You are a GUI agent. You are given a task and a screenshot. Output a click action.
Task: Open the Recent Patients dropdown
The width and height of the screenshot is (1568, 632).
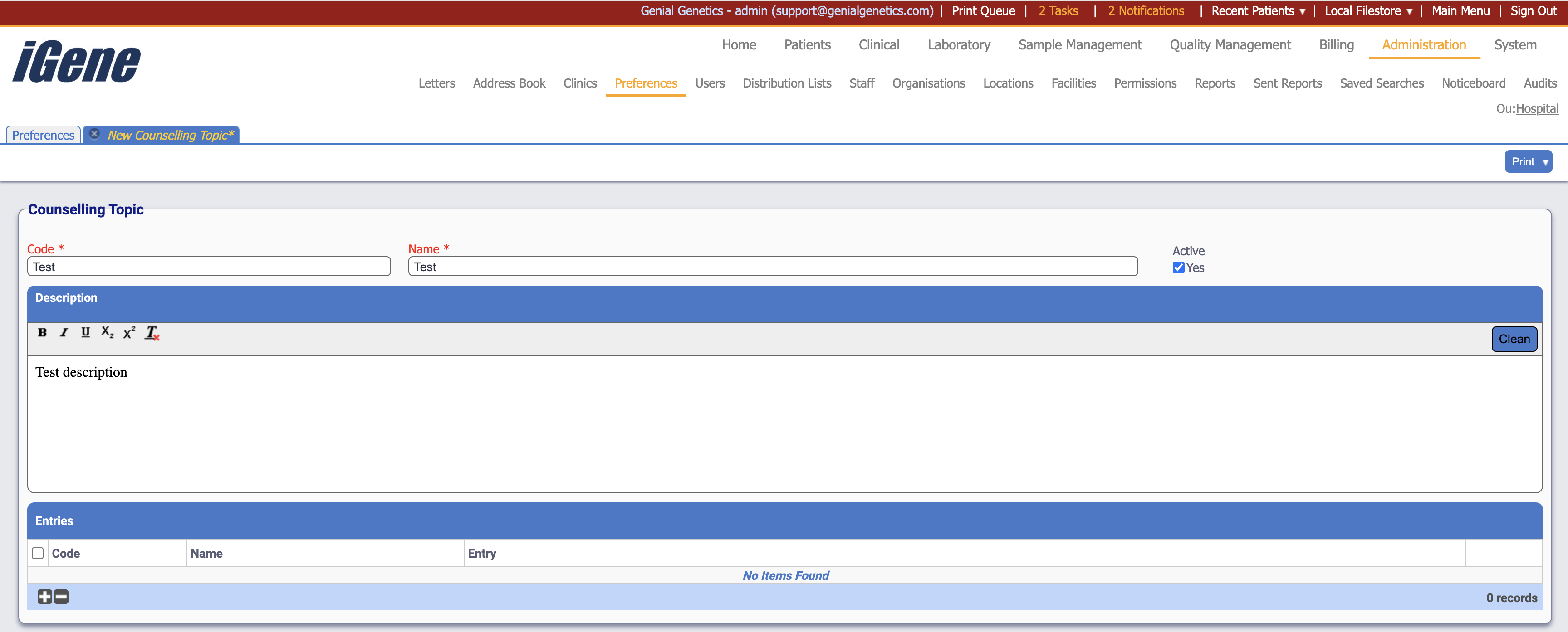(x=1258, y=11)
